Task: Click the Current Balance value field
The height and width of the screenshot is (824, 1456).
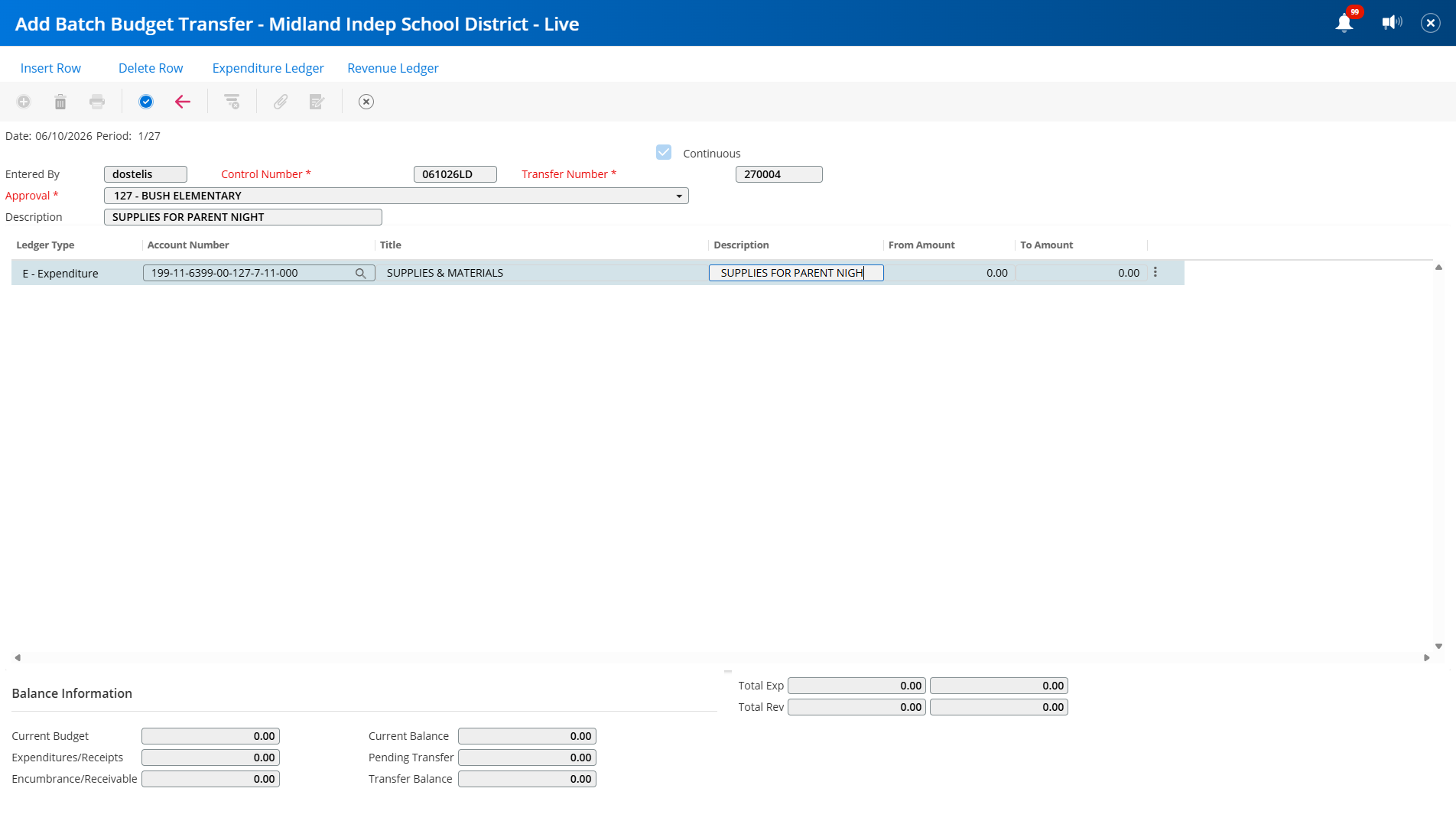Action: tap(527, 736)
